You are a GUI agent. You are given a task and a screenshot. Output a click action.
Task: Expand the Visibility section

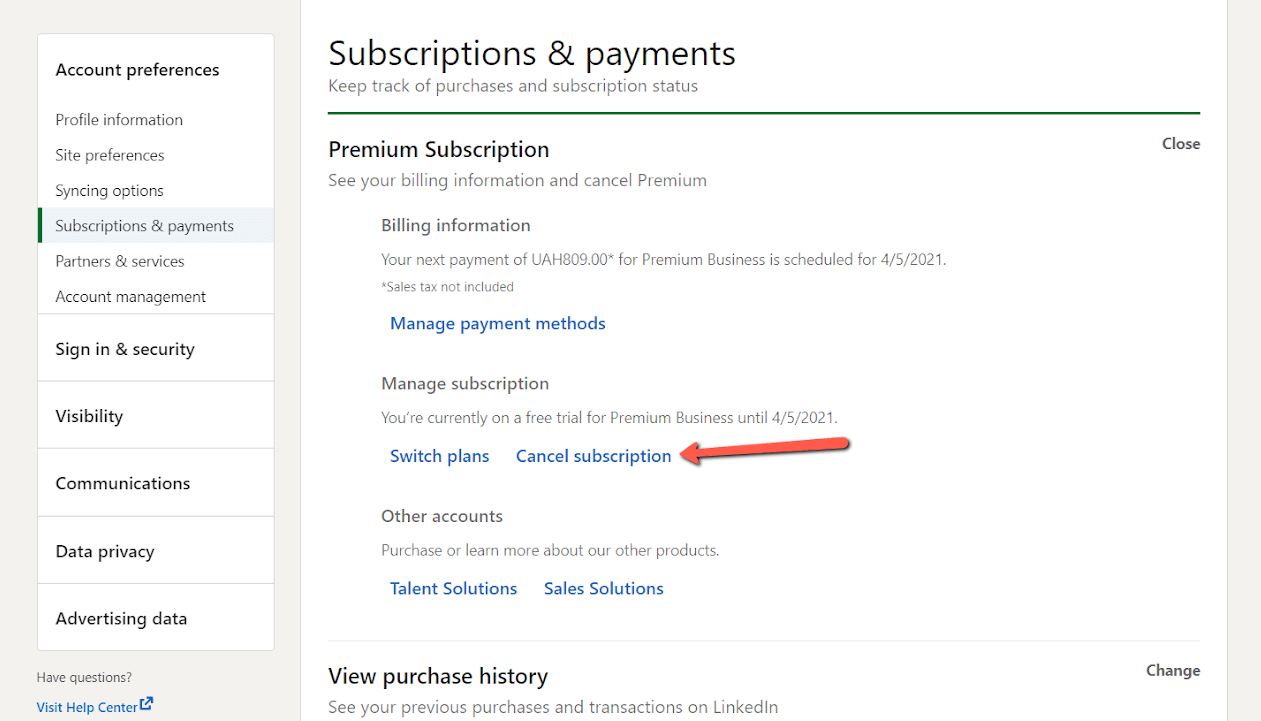(89, 416)
